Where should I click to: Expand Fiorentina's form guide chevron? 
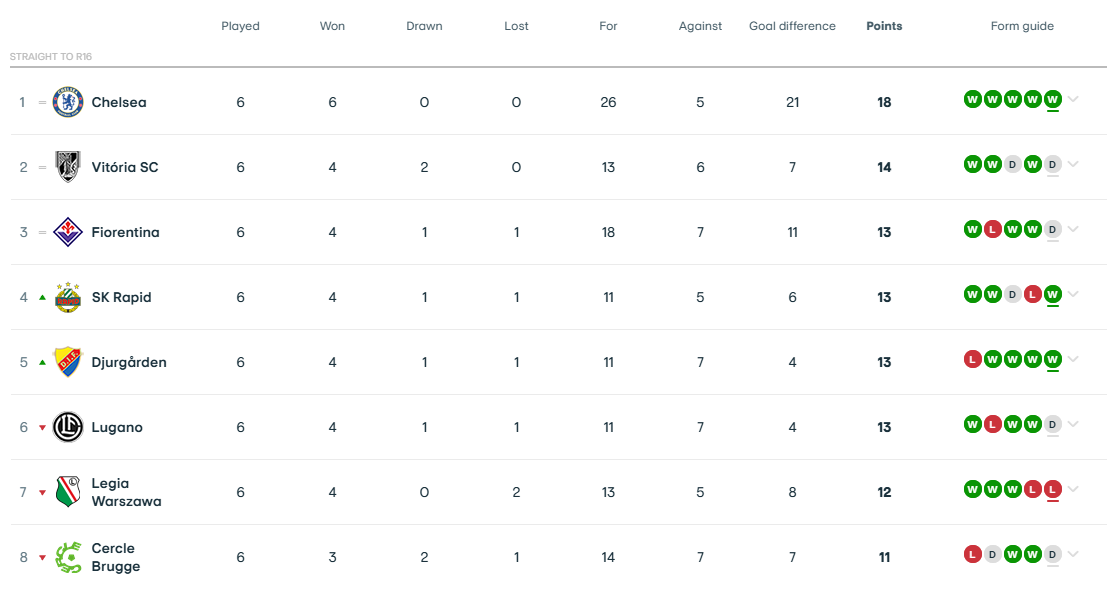pyautogui.click(x=1073, y=229)
